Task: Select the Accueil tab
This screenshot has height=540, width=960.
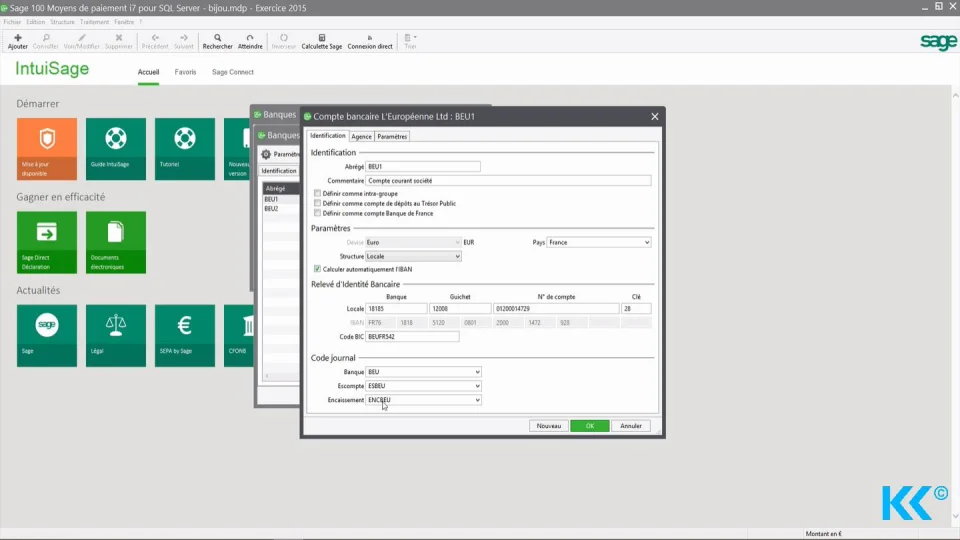Action: coord(148,72)
